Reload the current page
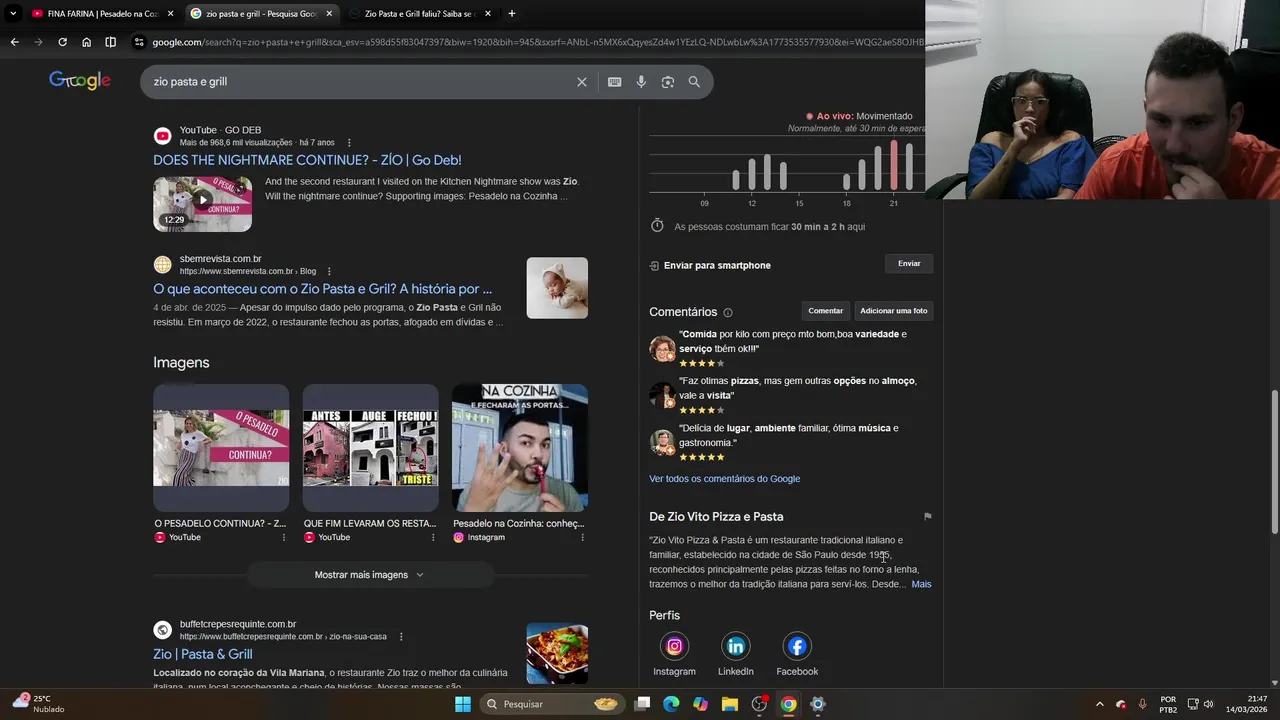This screenshot has height=720, width=1280. 62,42
